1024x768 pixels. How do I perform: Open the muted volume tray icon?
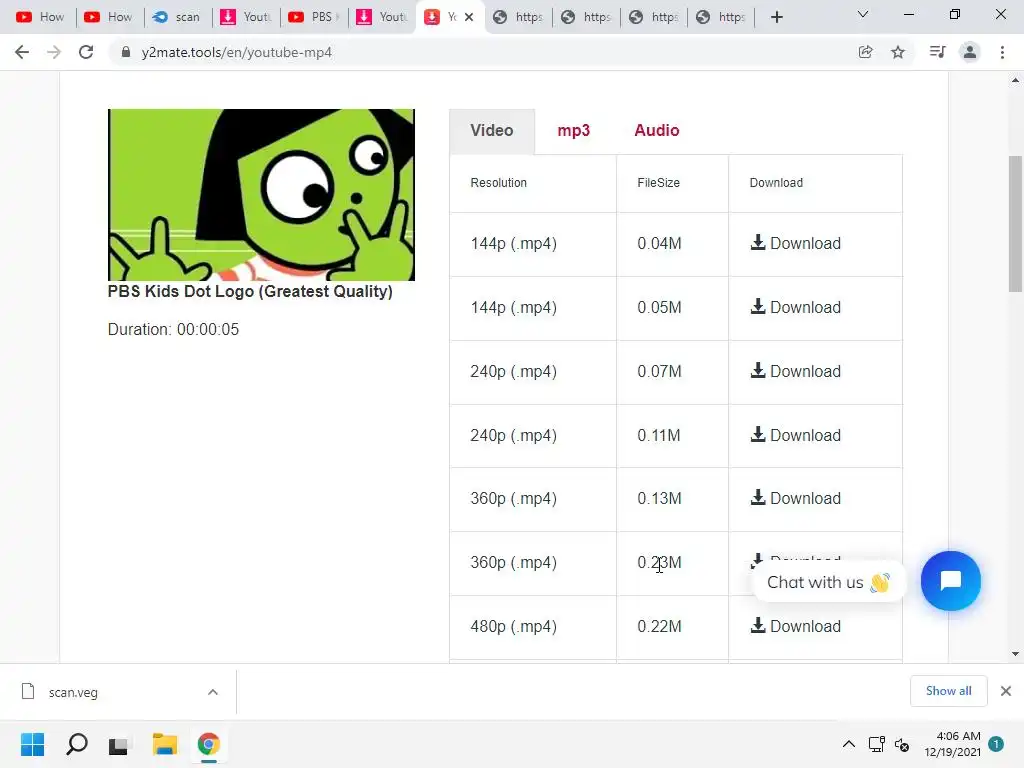click(x=902, y=744)
